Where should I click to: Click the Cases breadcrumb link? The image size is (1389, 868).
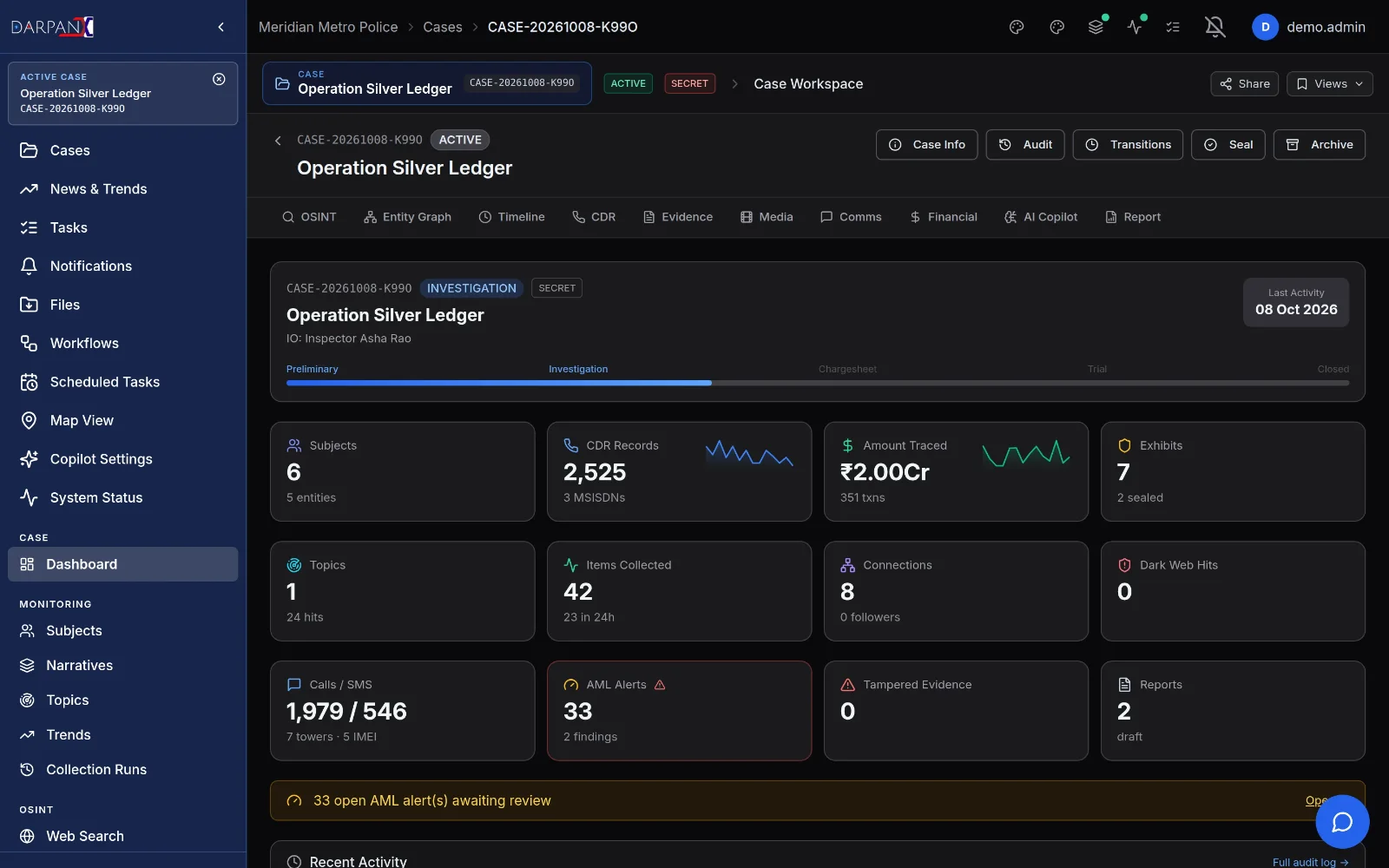(443, 27)
